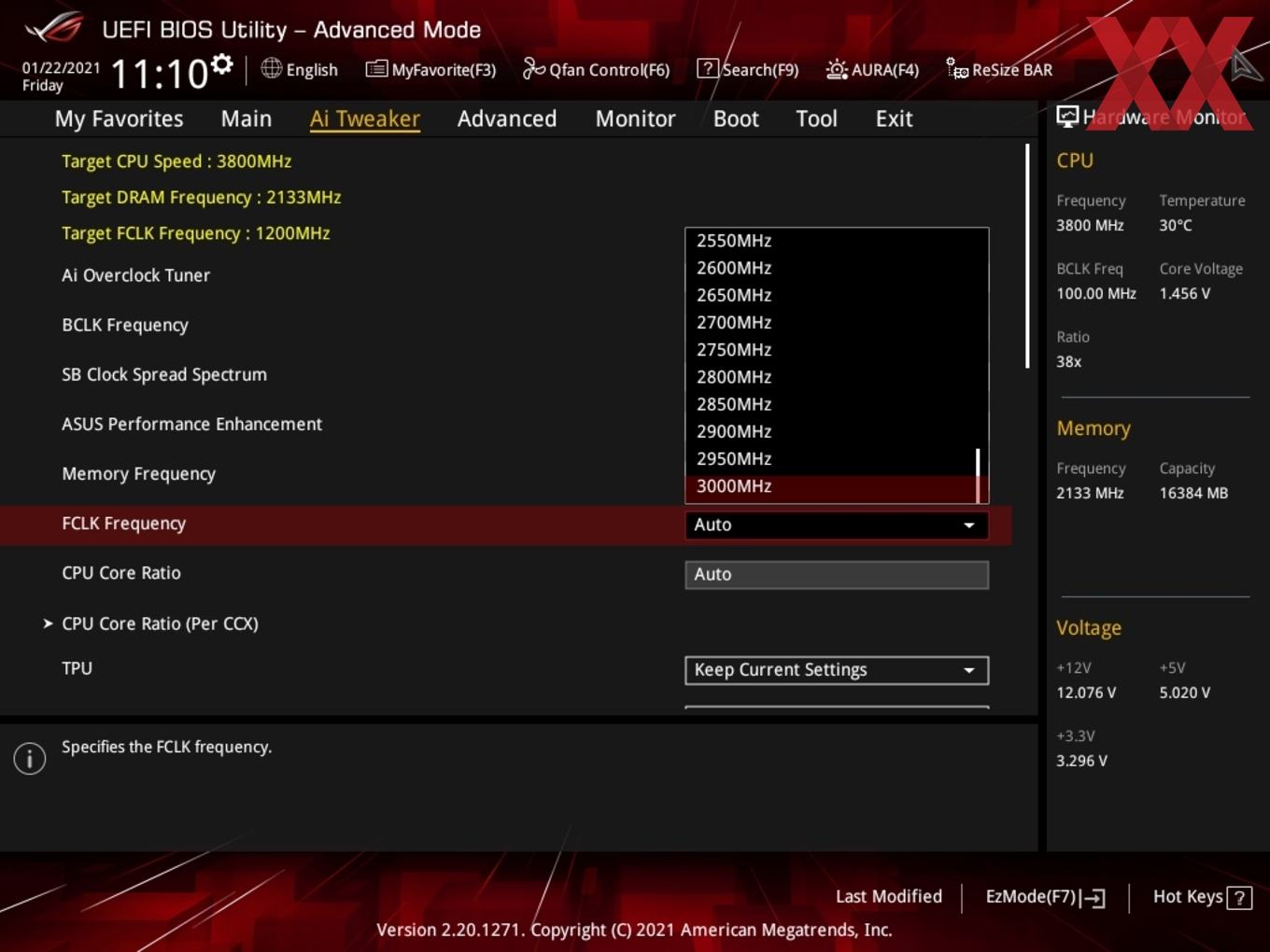
Task: Open the My Favorites tab
Action: click(119, 119)
